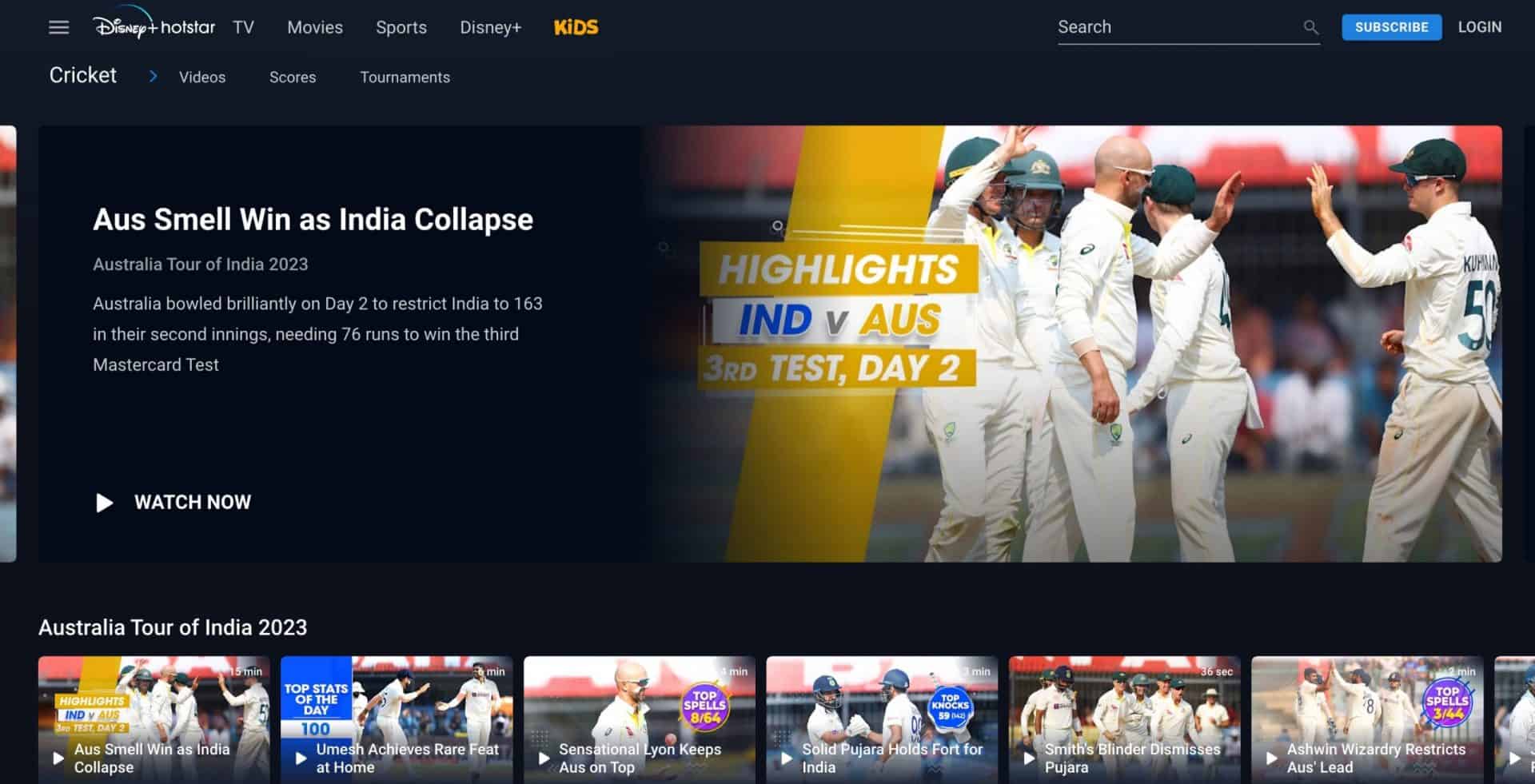Click the Watch Now play icon
Screen dimensions: 1535x784
[x=104, y=503]
